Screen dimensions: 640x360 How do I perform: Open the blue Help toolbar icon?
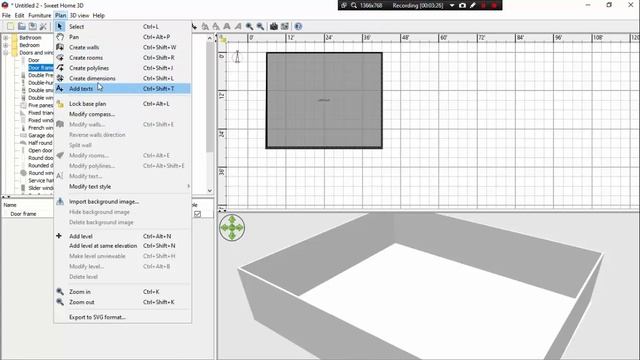click(298, 27)
